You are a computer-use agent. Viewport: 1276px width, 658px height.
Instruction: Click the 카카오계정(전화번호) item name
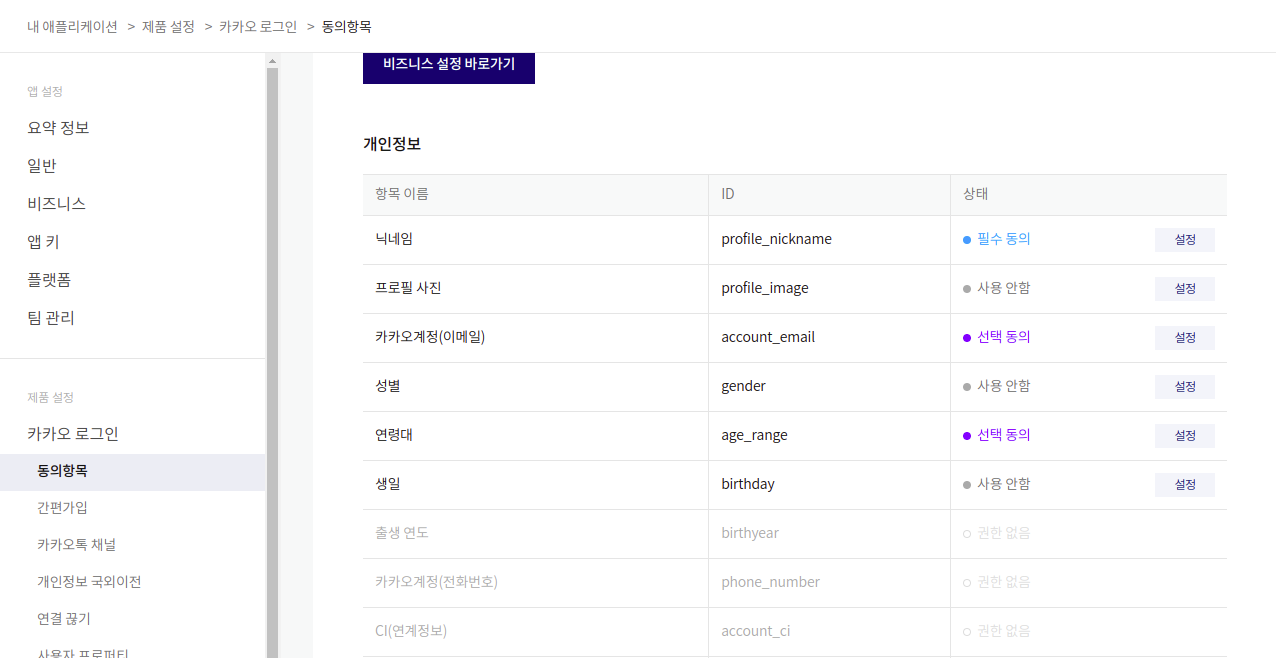pos(437,582)
